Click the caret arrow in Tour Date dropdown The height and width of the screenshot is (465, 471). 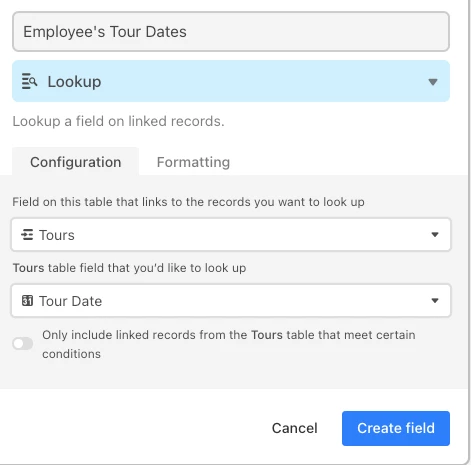click(435, 301)
